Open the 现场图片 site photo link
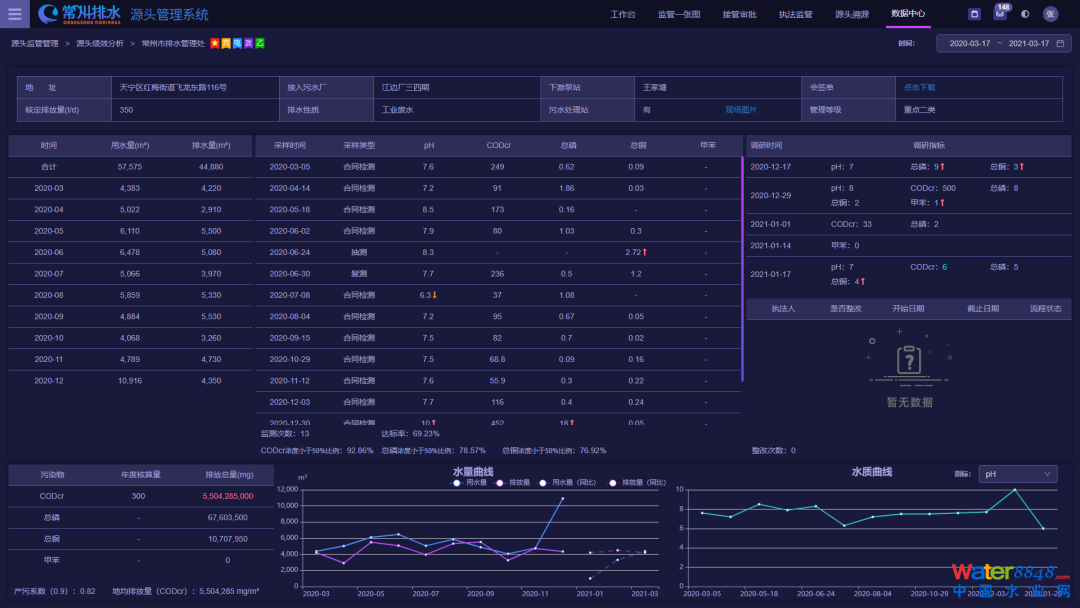Screen dimensions: 1080x608 tap(741, 110)
